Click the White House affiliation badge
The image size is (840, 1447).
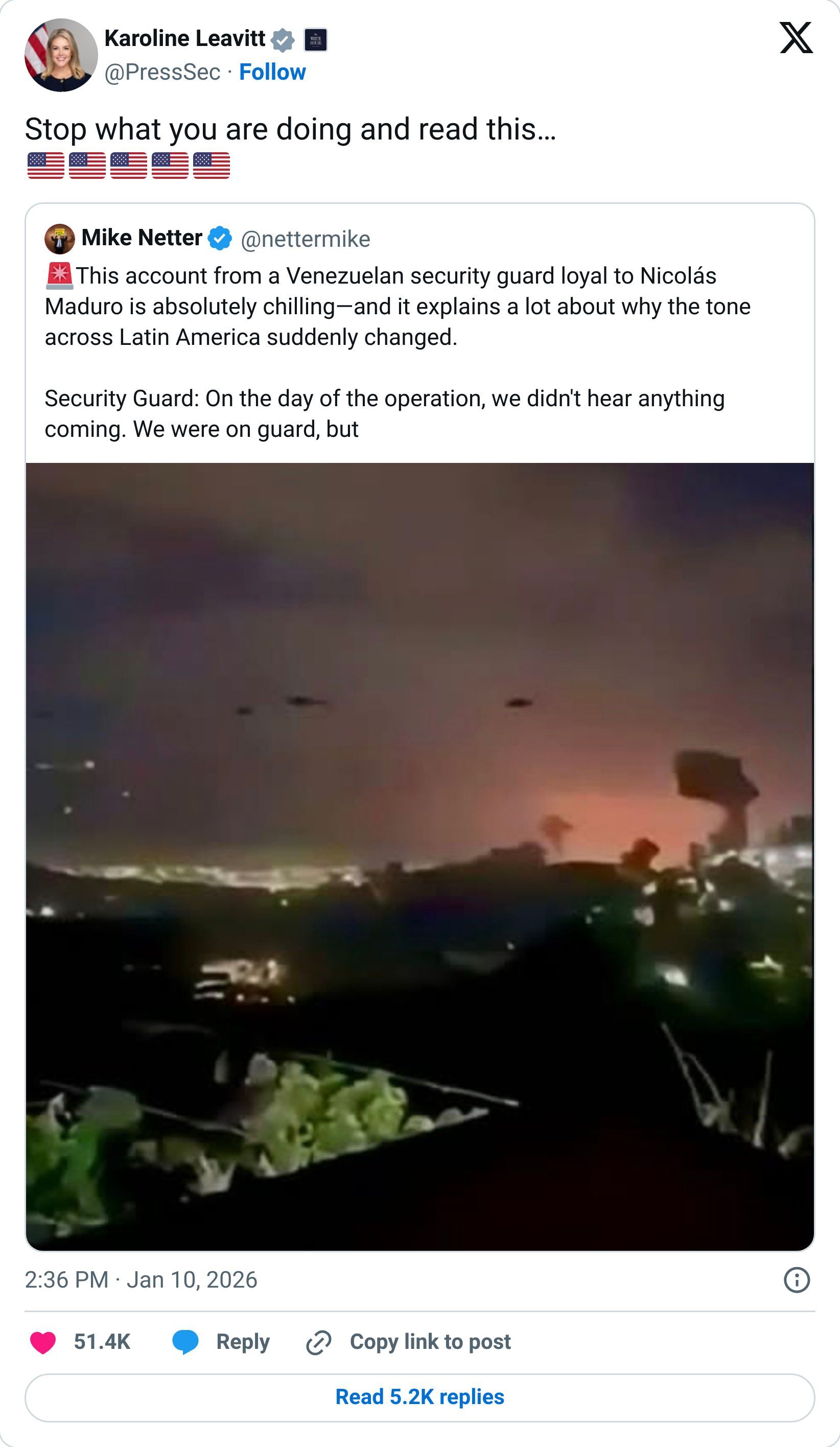(x=315, y=40)
